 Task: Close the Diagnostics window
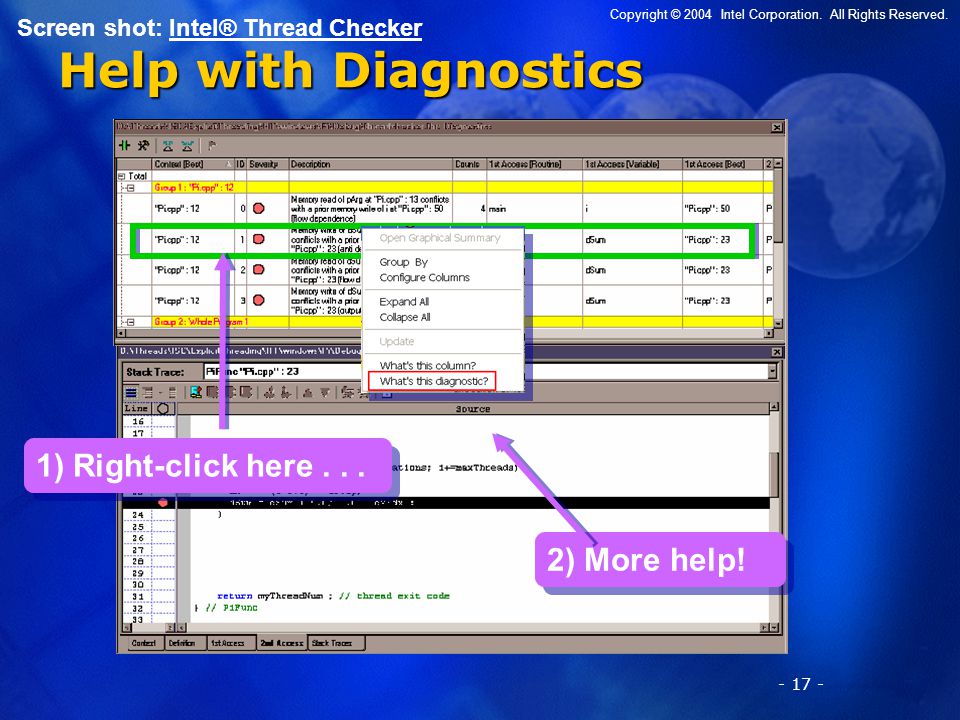click(x=777, y=127)
